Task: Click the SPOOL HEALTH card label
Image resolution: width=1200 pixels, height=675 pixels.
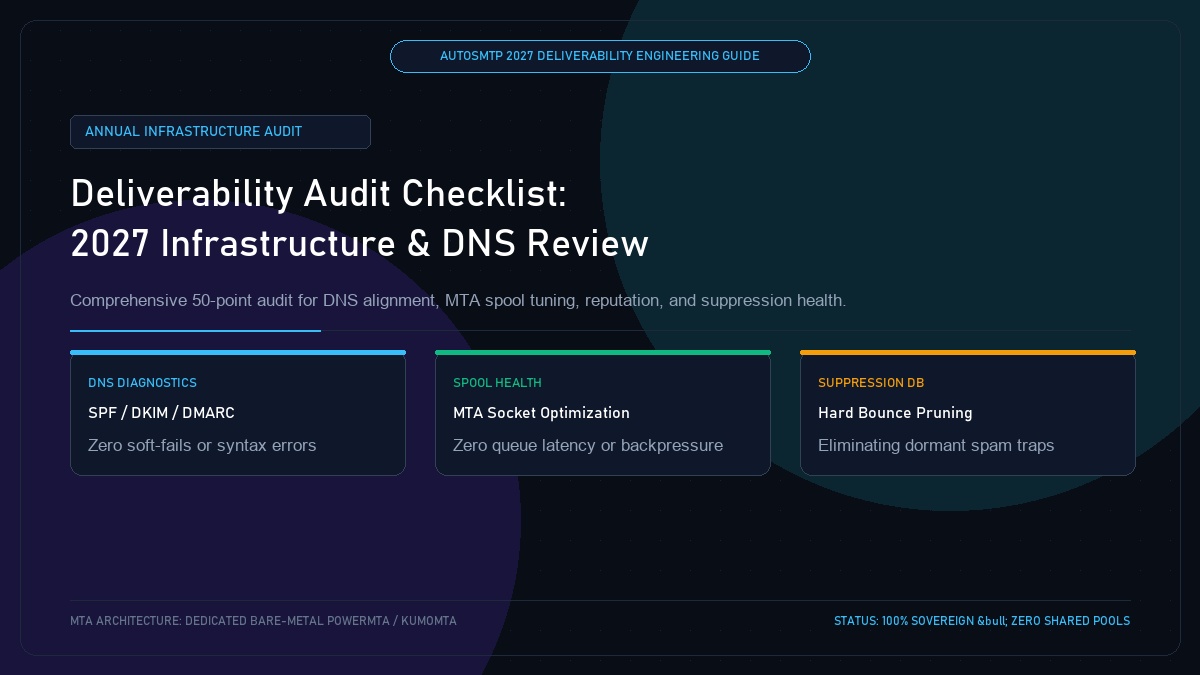Action: [x=497, y=383]
